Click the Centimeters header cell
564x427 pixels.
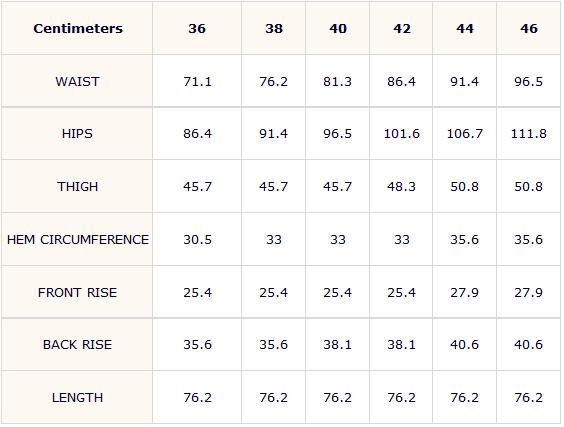78,28
